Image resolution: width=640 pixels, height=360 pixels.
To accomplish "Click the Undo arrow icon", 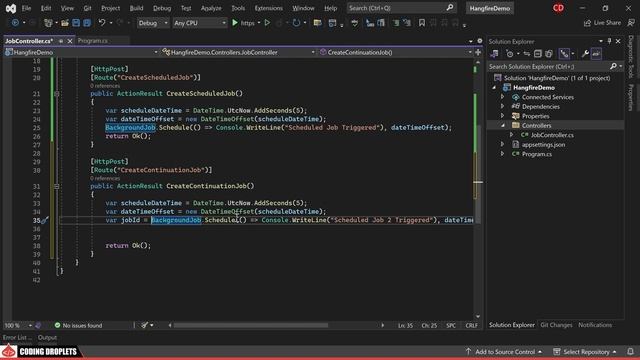I will [x=102, y=23].
